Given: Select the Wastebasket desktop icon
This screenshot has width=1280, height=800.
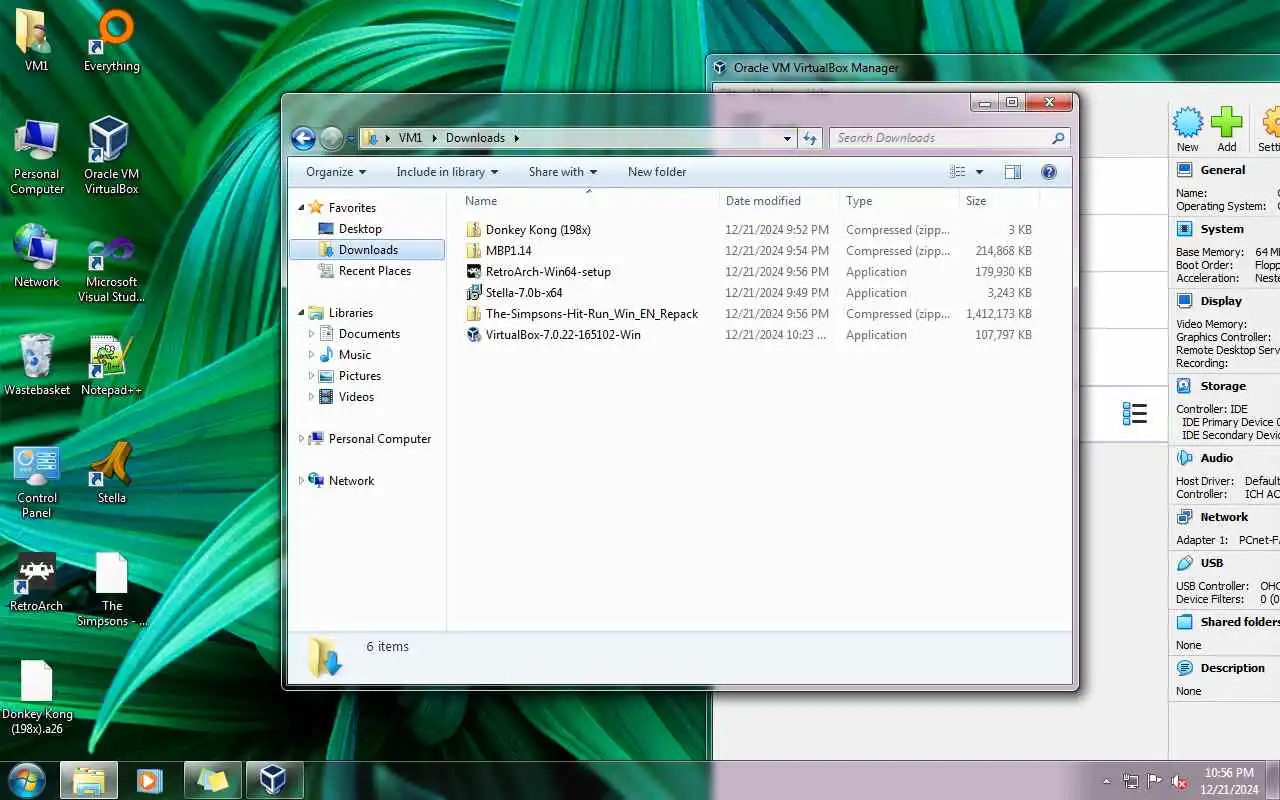Looking at the screenshot, I should click(x=37, y=365).
